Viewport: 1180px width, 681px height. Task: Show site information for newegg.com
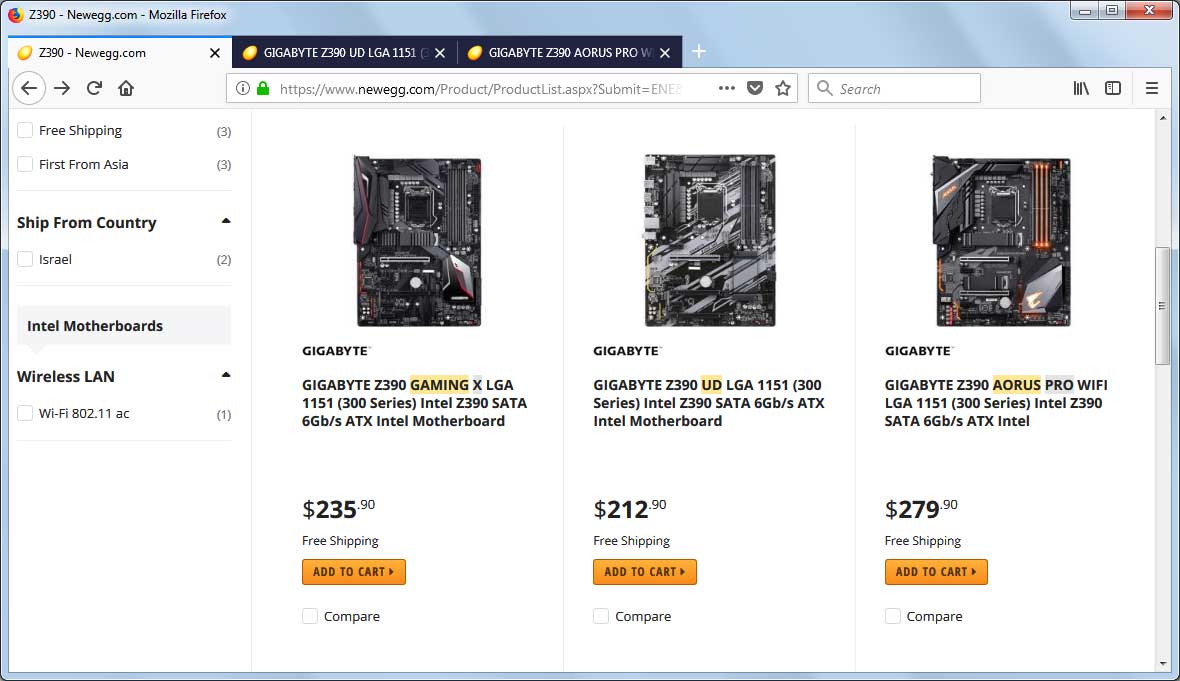pos(242,88)
